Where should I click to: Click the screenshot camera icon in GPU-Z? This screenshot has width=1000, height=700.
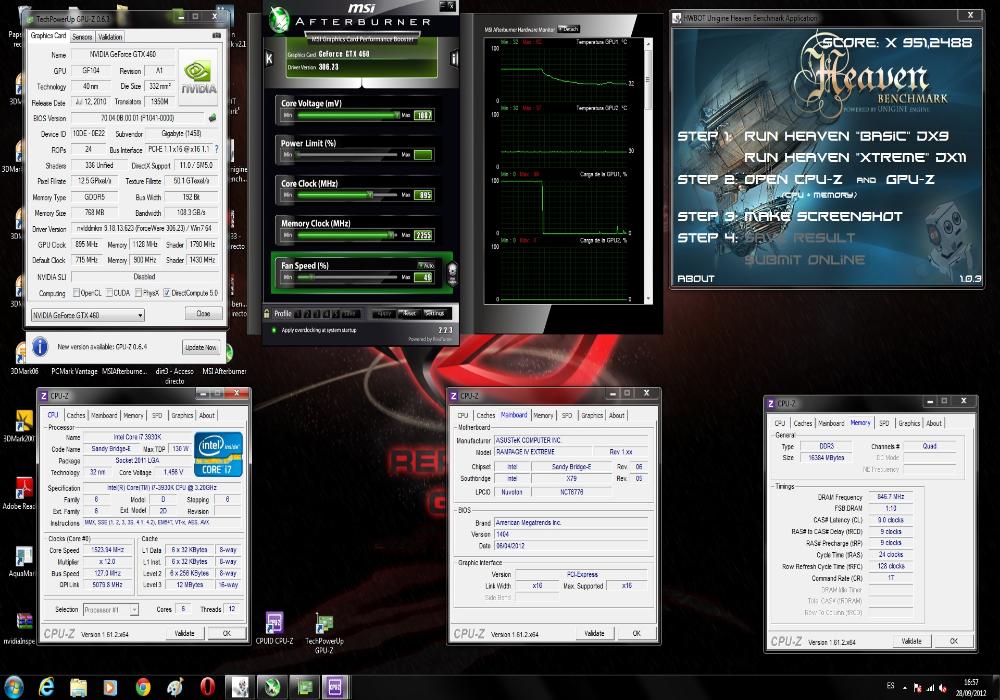[x=216, y=36]
